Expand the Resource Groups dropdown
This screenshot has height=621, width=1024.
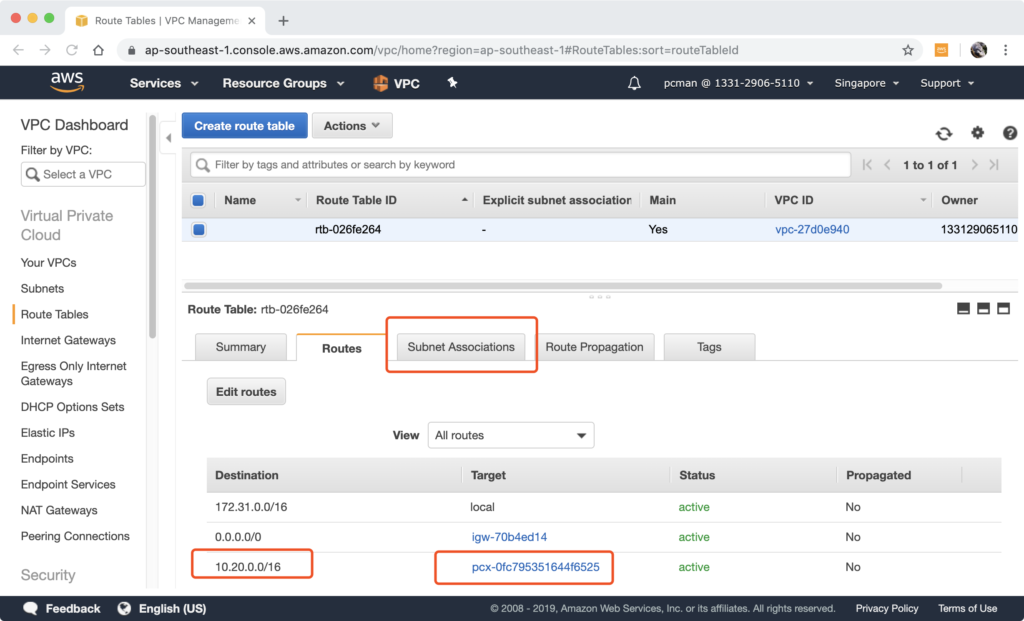click(283, 83)
